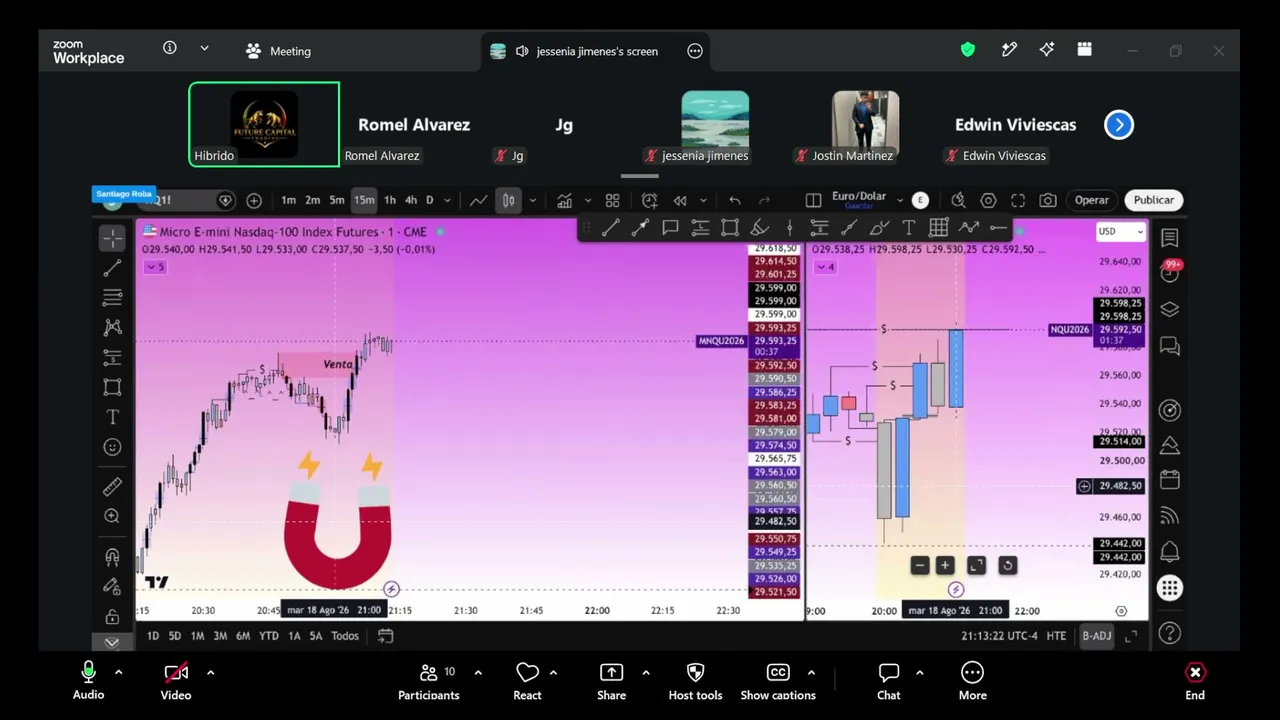Select the rectangle shapes tool in left sidebar
Screen dimensions: 1280x720
click(112, 387)
